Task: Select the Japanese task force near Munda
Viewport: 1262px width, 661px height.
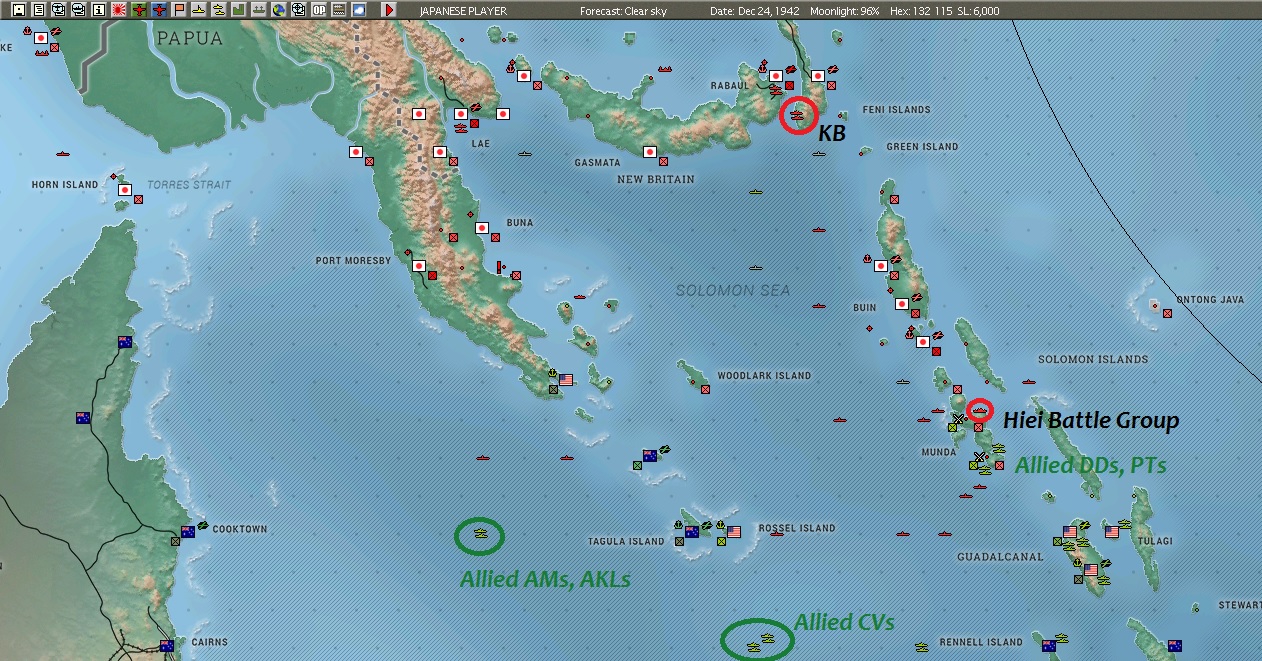Action: [x=980, y=409]
